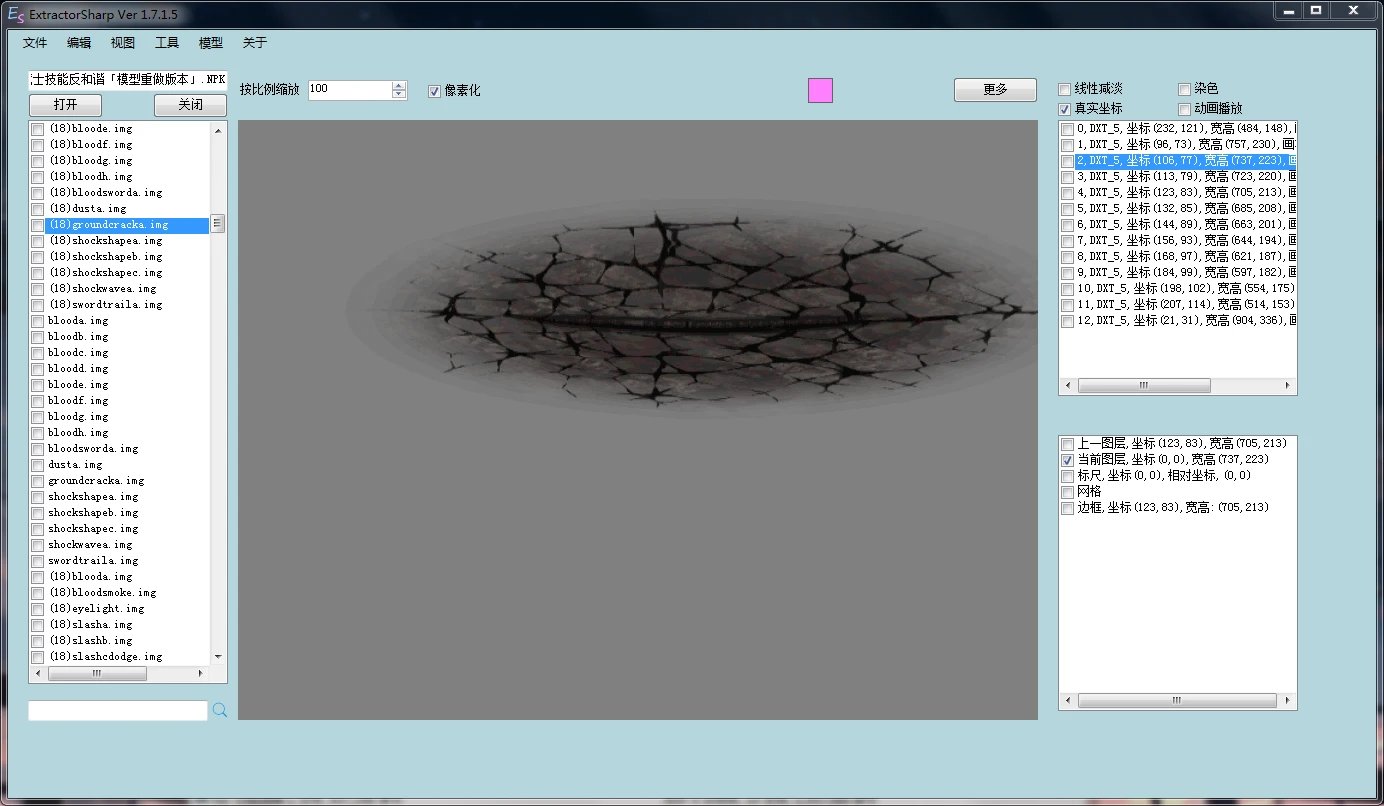Toggle the 像素化 checkbox
Image resolution: width=1384 pixels, height=806 pixels.
pyautogui.click(x=434, y=91)
